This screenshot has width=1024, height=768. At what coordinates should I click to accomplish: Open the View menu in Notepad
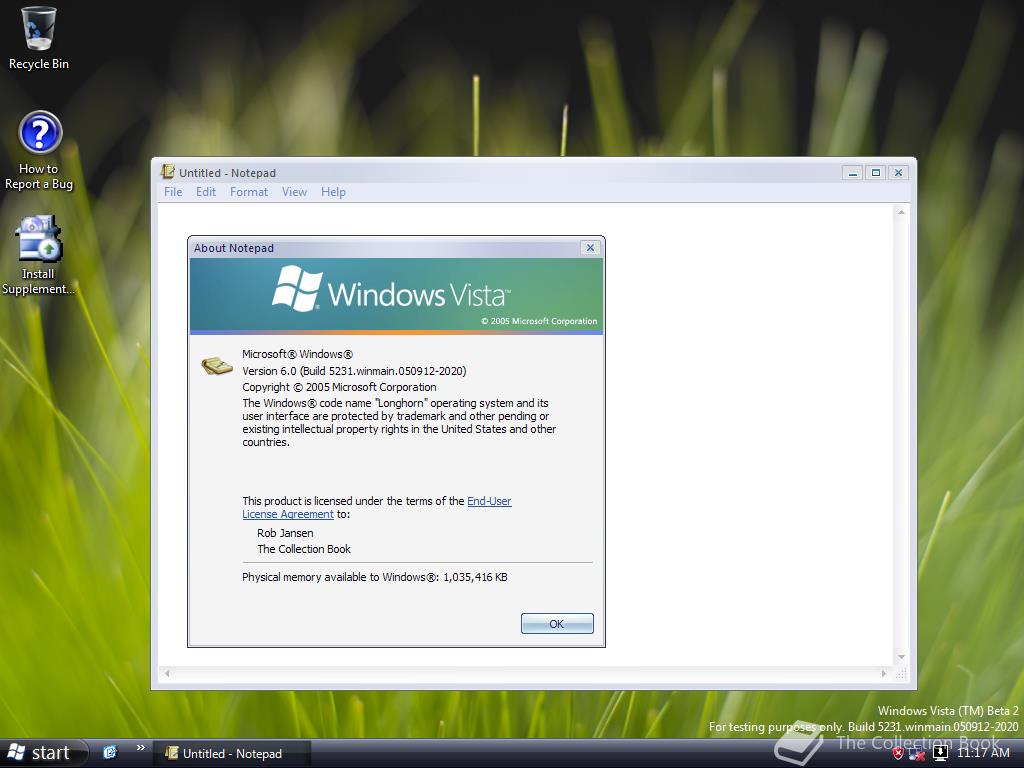coord(295,192)
